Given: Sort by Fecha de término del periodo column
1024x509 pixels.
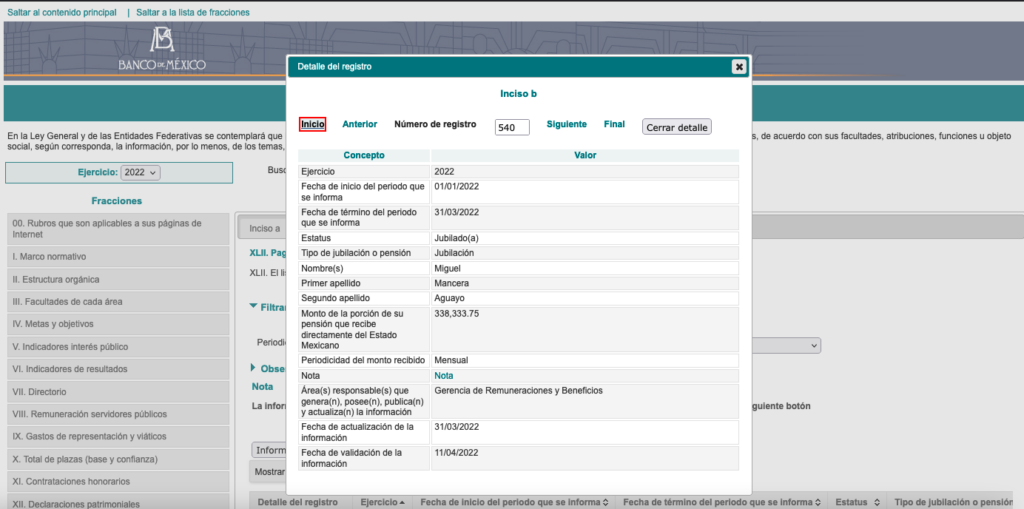Looking at the screenshot, I should pyautogui.click(x=722, y=502).
